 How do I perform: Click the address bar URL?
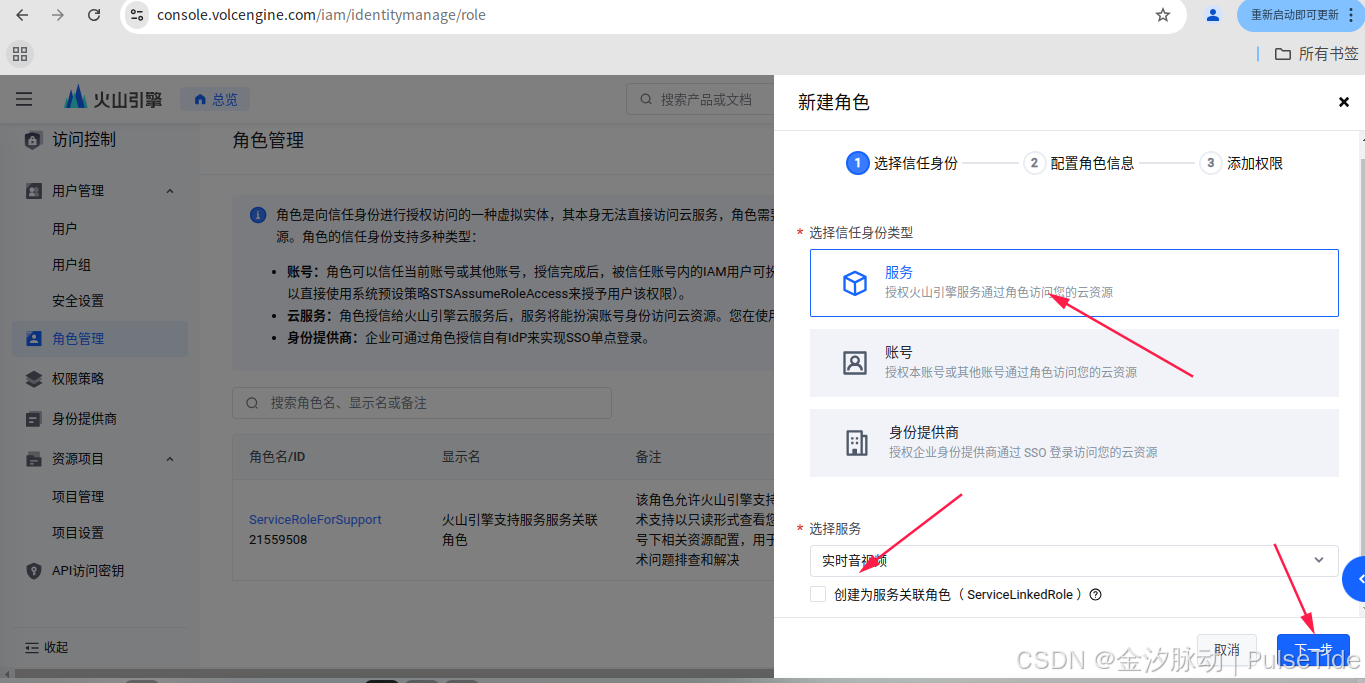pyautogui.click(x=322, y=15)
